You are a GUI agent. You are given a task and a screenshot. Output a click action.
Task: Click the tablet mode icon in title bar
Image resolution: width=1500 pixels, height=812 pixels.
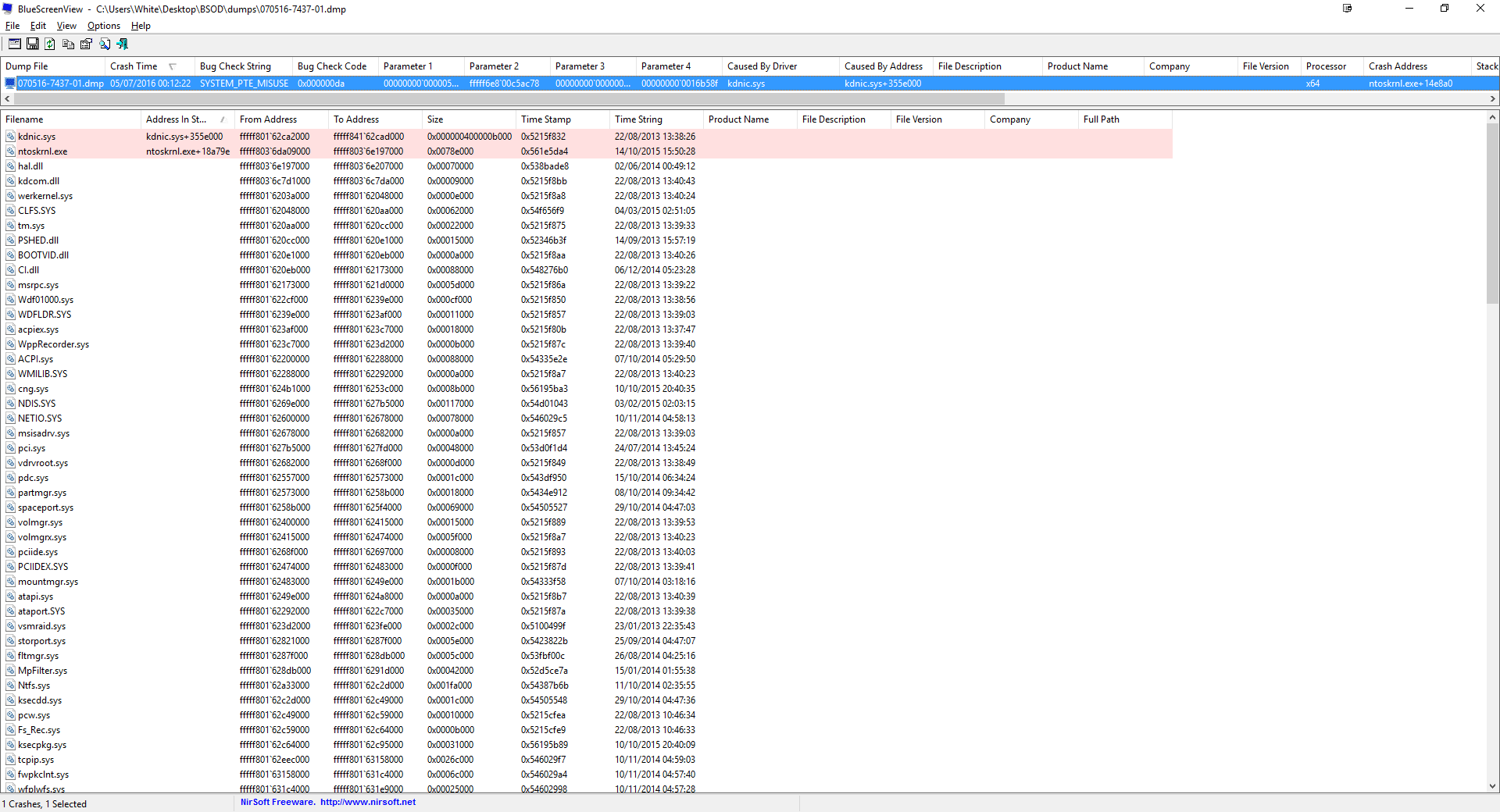[1348, 9]
